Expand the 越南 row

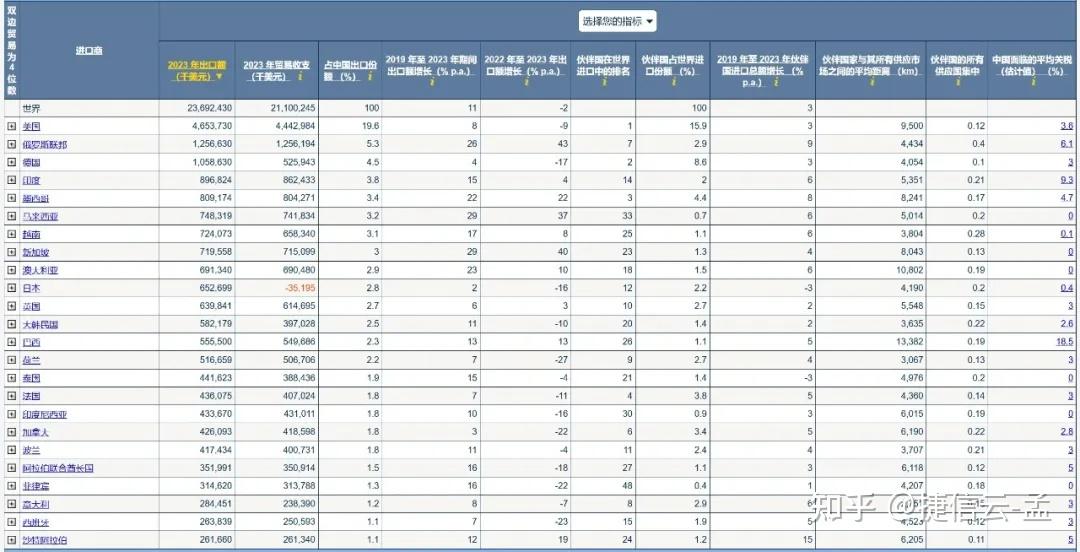pyautogui.click(x=12, y=234)
